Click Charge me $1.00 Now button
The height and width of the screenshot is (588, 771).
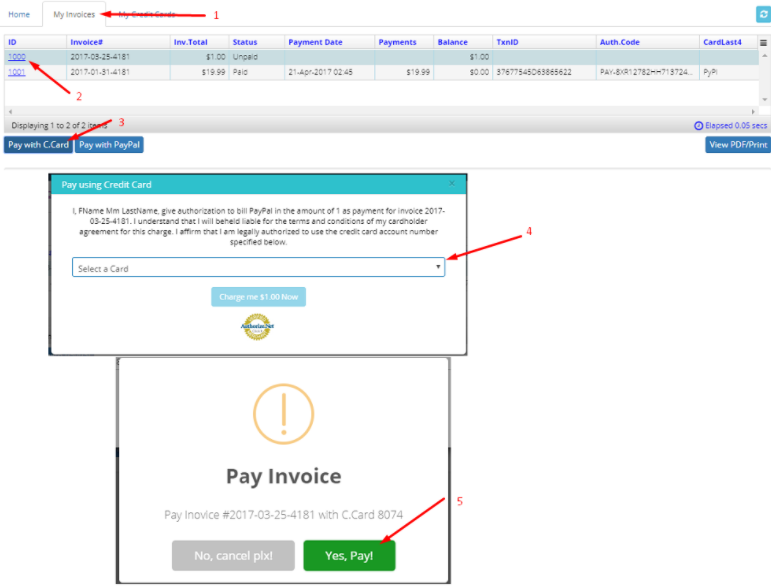[258, 297]
